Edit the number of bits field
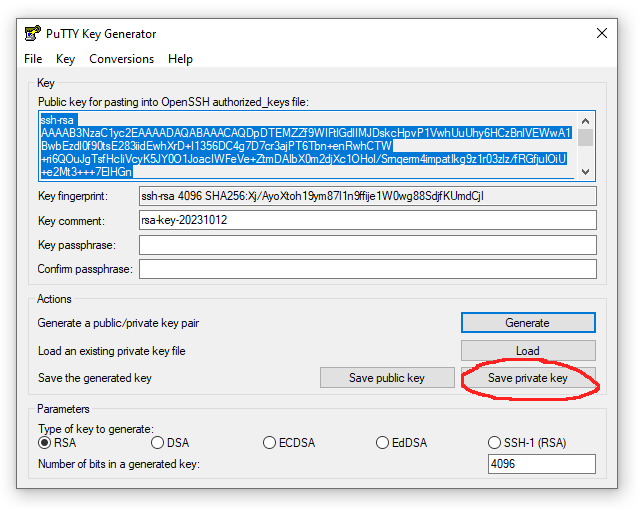The image size is (637, 509). click(x=541, y=464)
